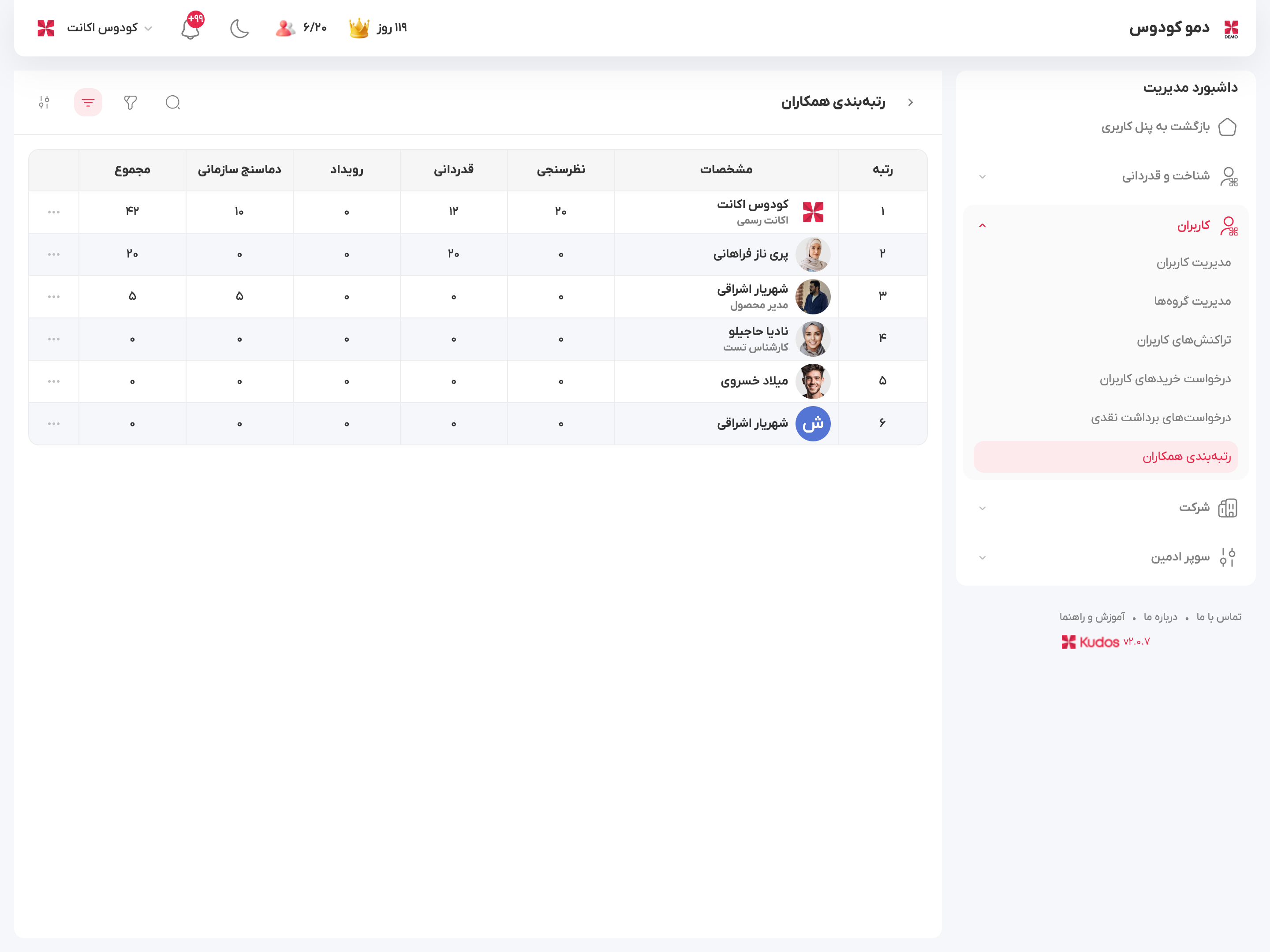This screenshot has width=1270, height=952.
Task: Open table settings sliders icon
Action: [44, 103]
